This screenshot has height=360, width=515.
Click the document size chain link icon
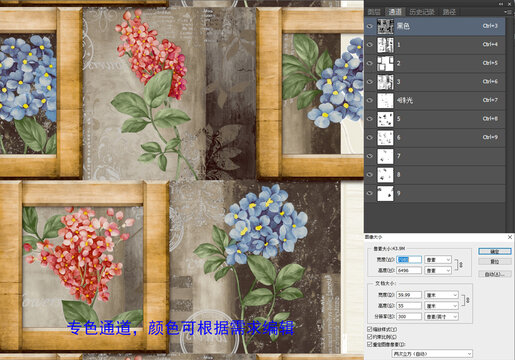[467, 300]
